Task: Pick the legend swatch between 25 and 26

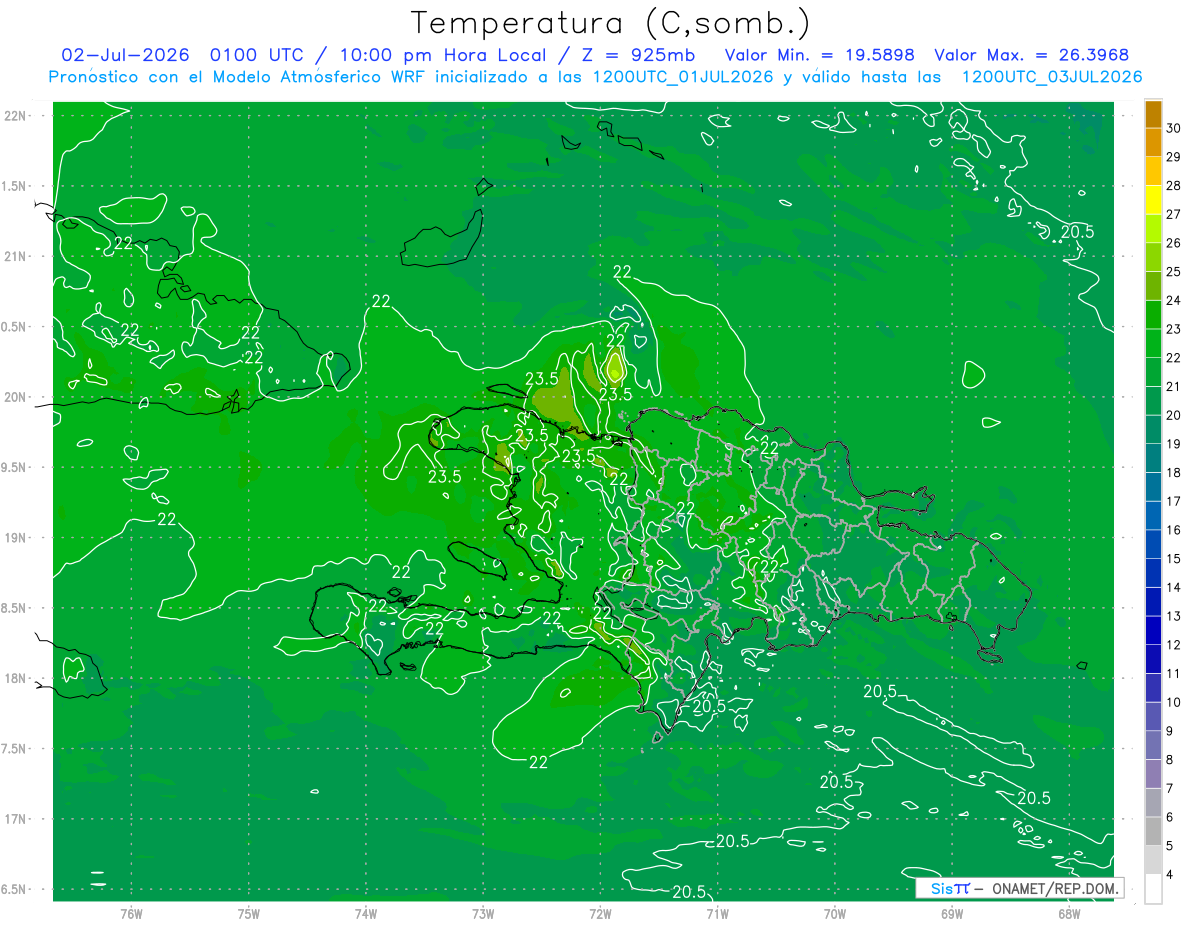Action: 1153,257
